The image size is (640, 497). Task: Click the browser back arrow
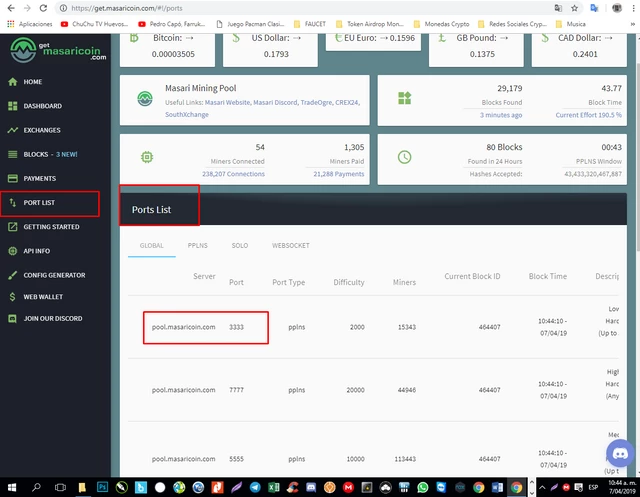tap(11, 8)
